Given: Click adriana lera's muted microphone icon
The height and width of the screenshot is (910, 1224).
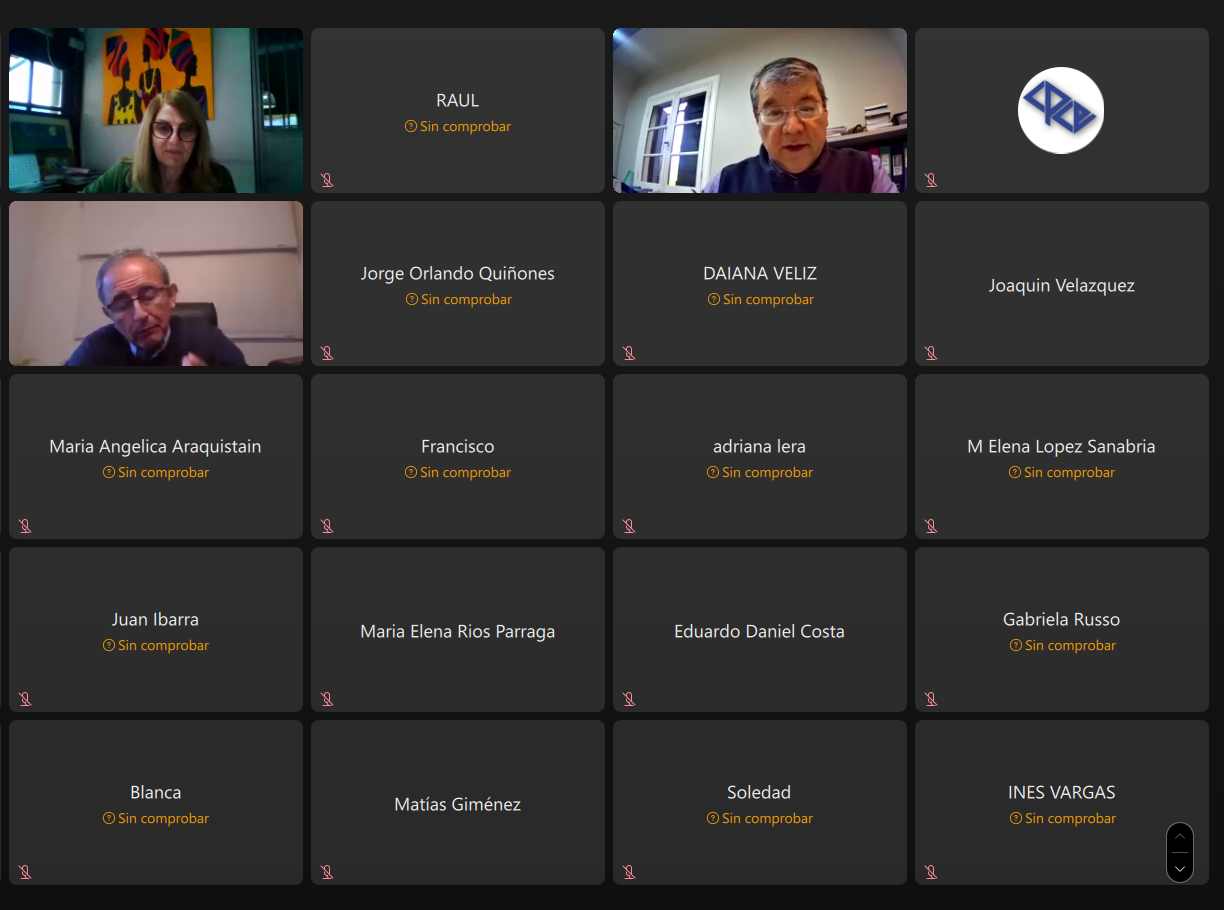Looking at the screenshot, I should click(x=629, y=526).
